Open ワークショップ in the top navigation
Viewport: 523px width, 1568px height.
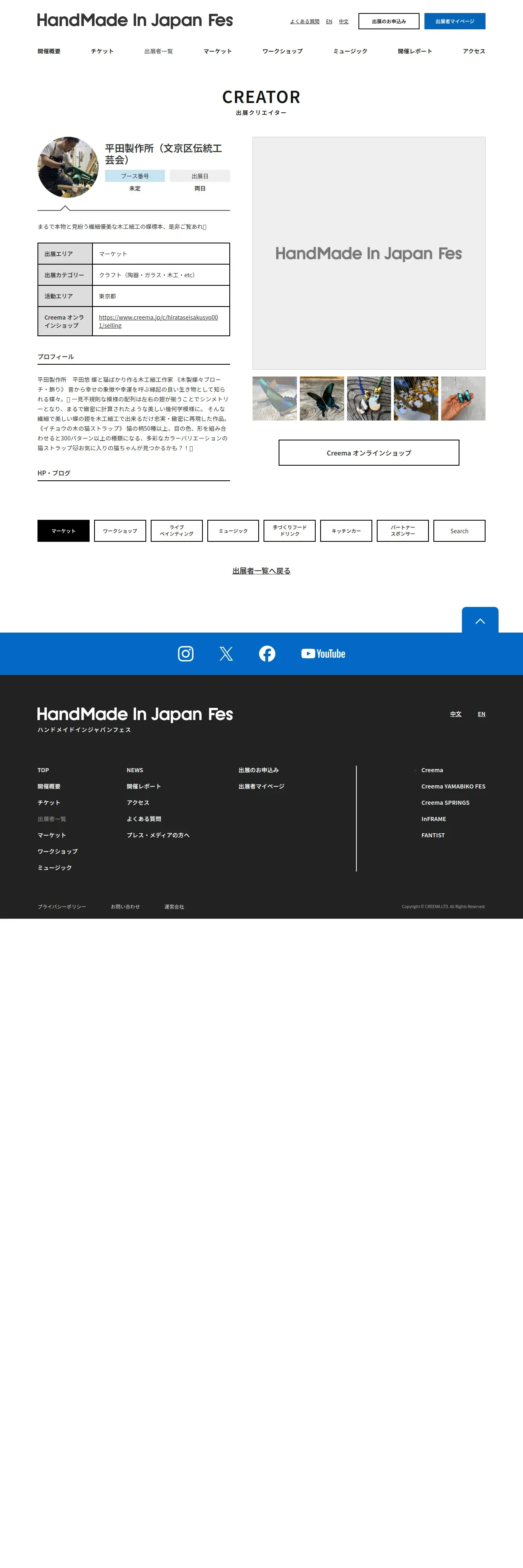(283, 51)
